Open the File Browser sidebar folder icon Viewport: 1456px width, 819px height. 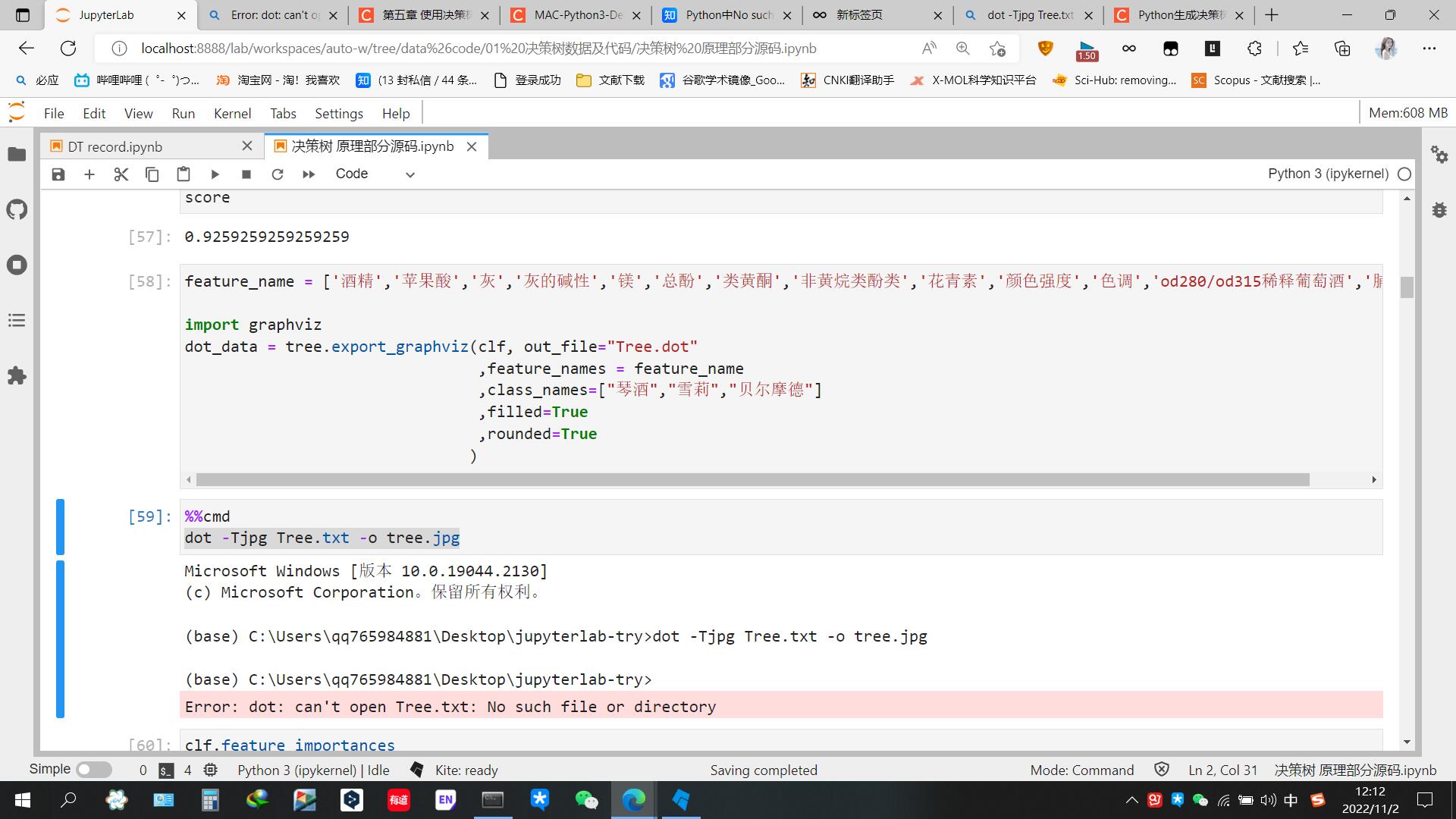(17, 155)
